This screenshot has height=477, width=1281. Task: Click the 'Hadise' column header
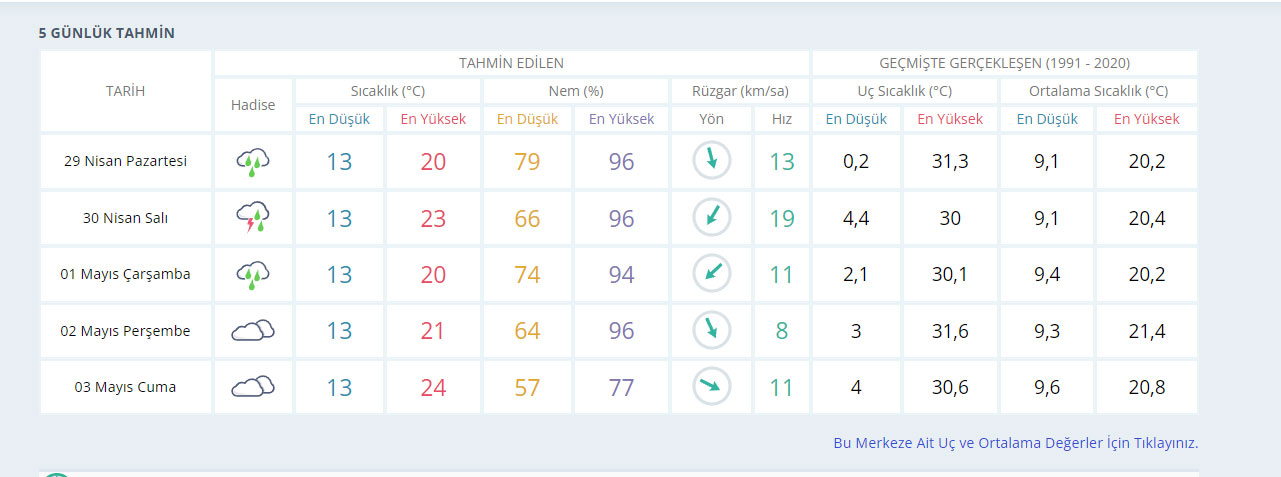click(253, 105)
